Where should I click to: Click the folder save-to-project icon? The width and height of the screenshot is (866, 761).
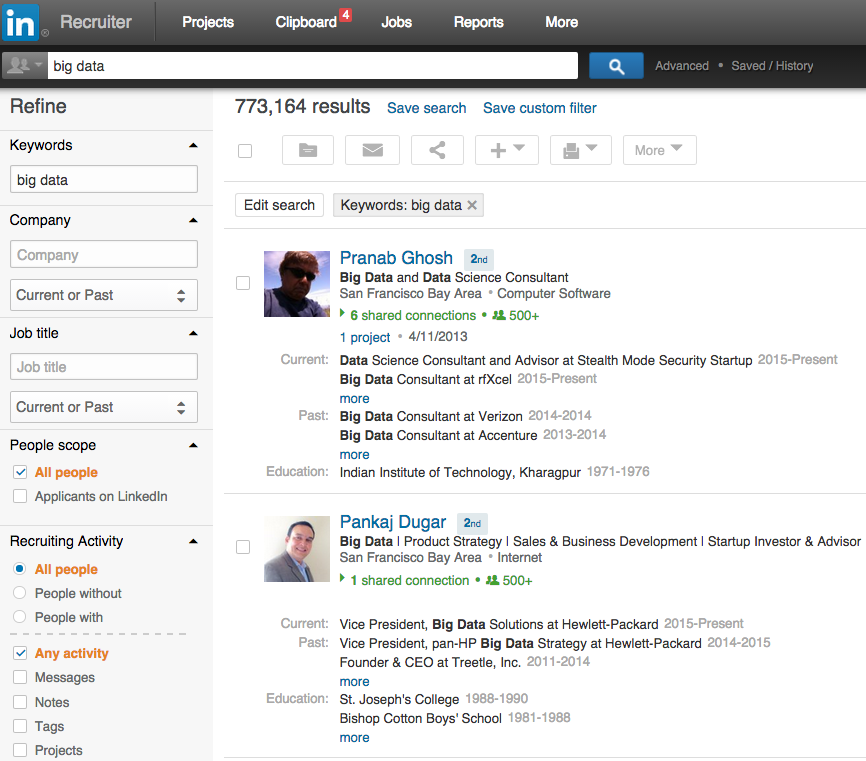308,150
